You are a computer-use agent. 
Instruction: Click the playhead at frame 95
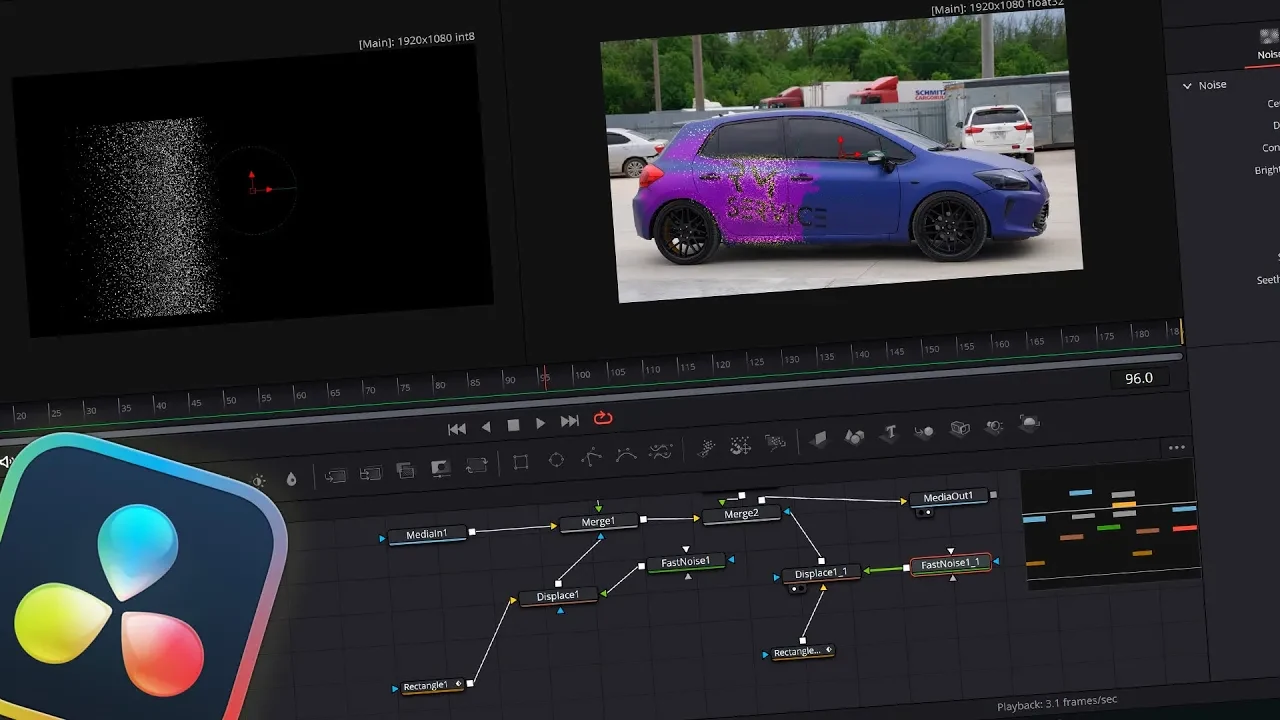tap(544, 377)
